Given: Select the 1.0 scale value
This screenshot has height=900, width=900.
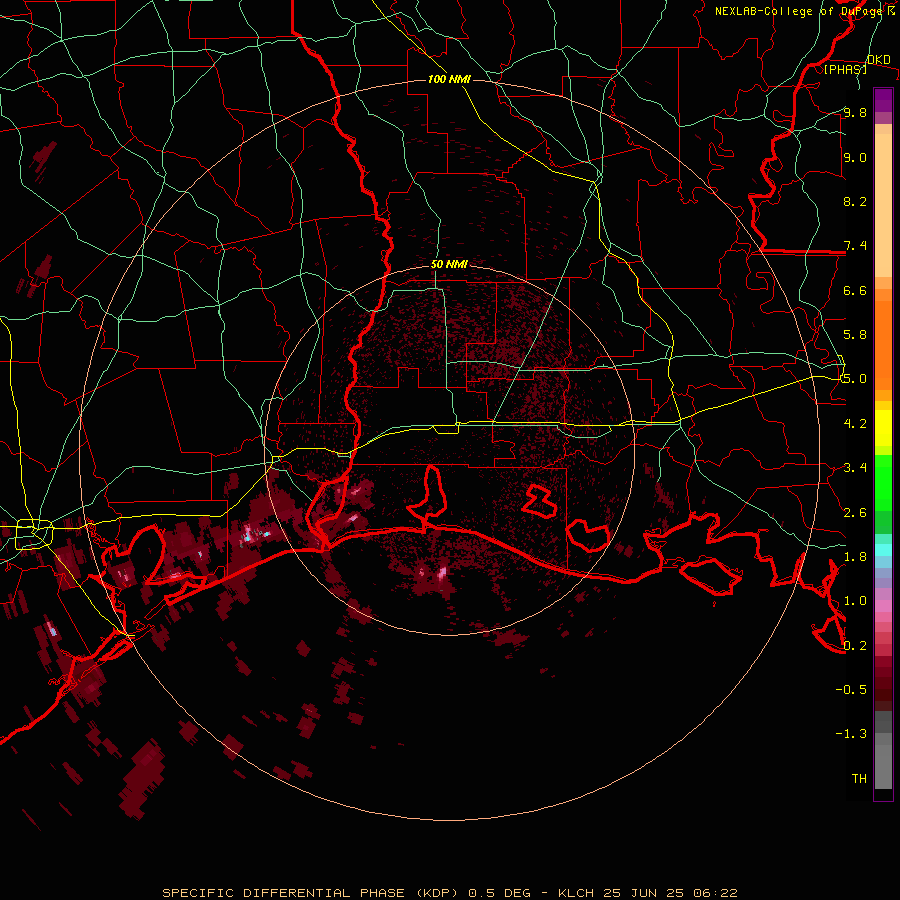Looking at the screenshot, I should (855, 601).
